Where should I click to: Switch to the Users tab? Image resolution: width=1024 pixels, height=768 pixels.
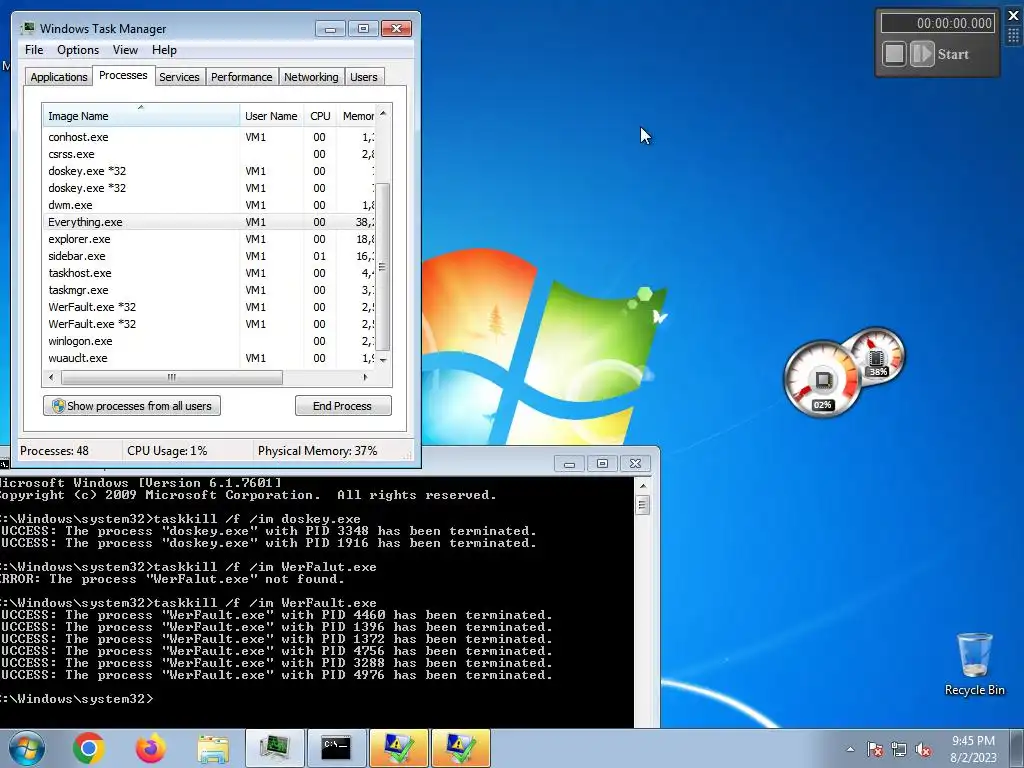[363, 77]
